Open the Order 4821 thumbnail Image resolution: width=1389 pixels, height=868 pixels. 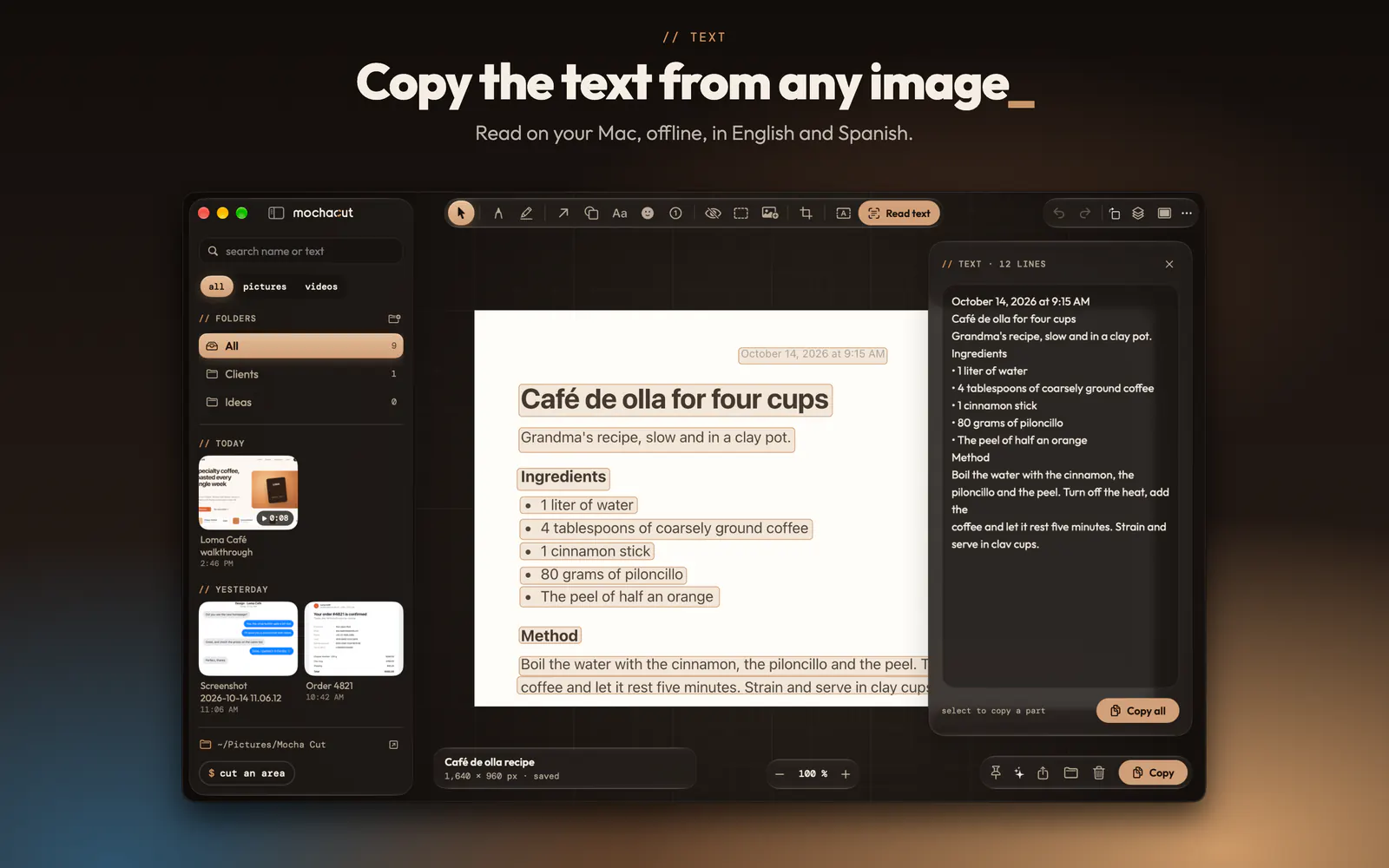pyautogui.click(x=354, y=638)
